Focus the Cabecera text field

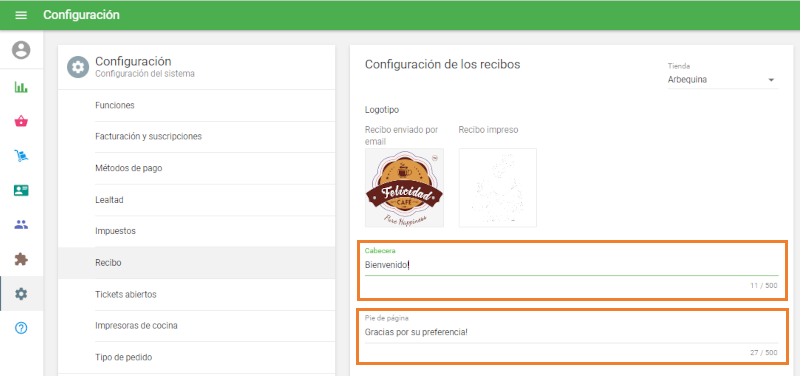click(x=571, y=265)
